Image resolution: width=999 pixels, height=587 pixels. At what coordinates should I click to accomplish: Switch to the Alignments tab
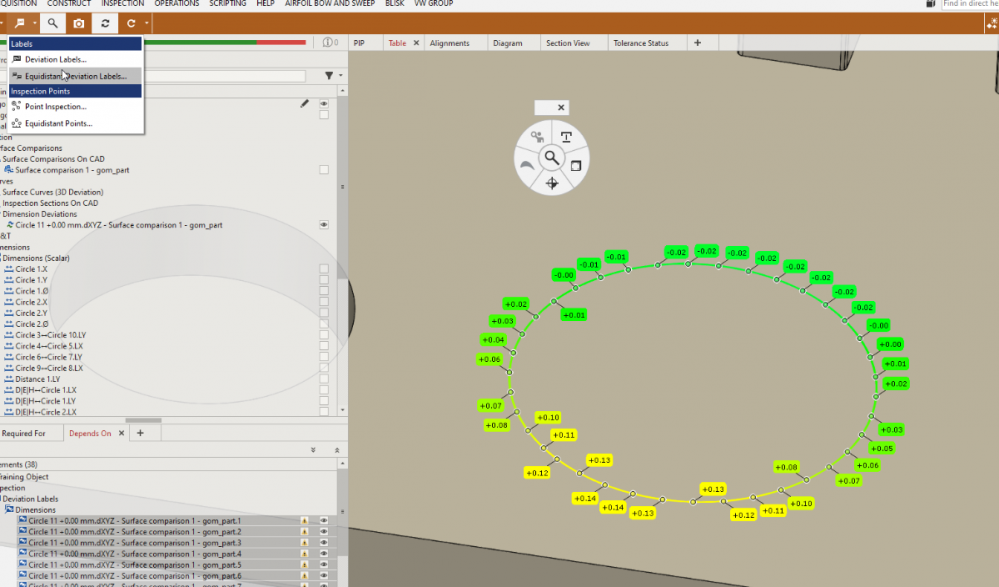(x=449, y=43)
